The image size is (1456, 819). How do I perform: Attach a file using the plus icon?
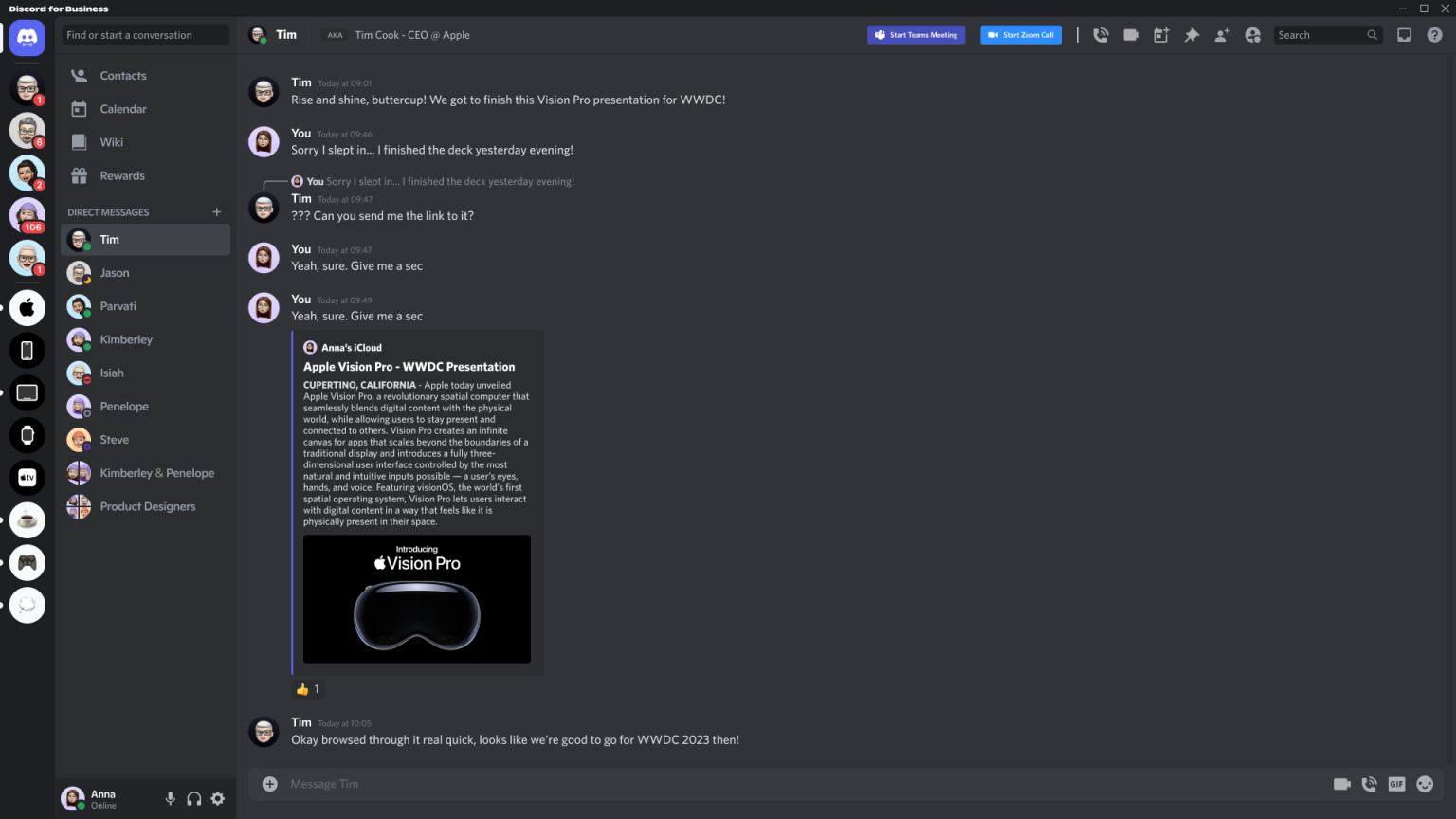(x=269, y=784)
